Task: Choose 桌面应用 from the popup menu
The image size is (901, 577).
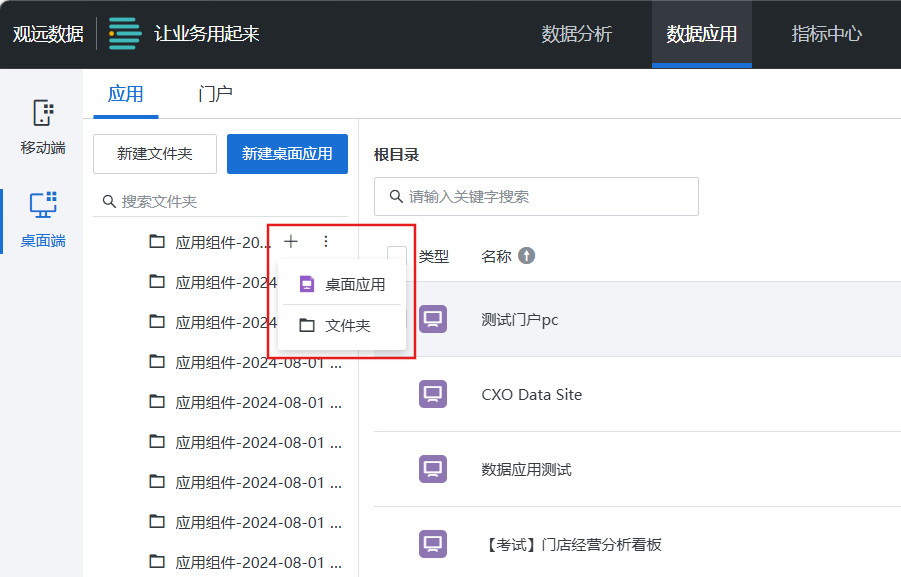Action: tap(342, 284)
